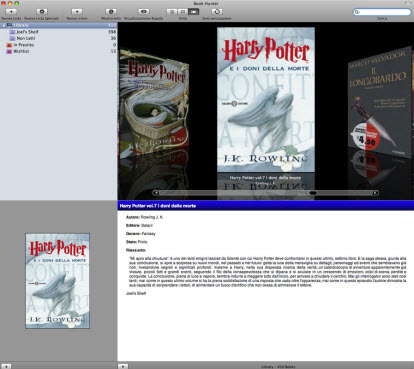Click the Nuova Lista toolbar button
This screenshot has width=414, height=369.
tap(11, 11)
